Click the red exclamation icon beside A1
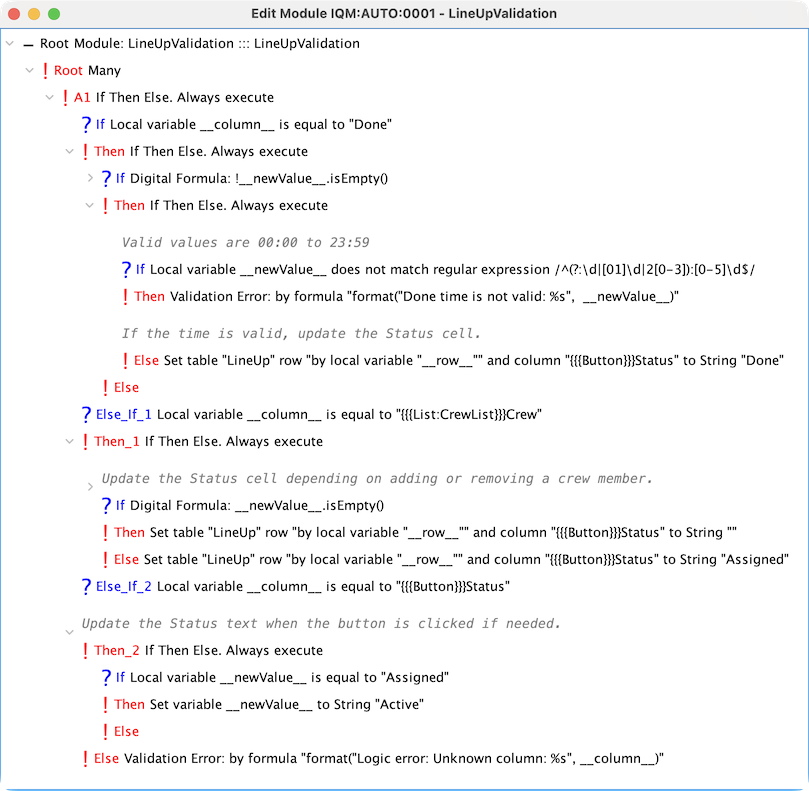Image resolution: width=809 pixels, height=791 pixels. (66, 98)
